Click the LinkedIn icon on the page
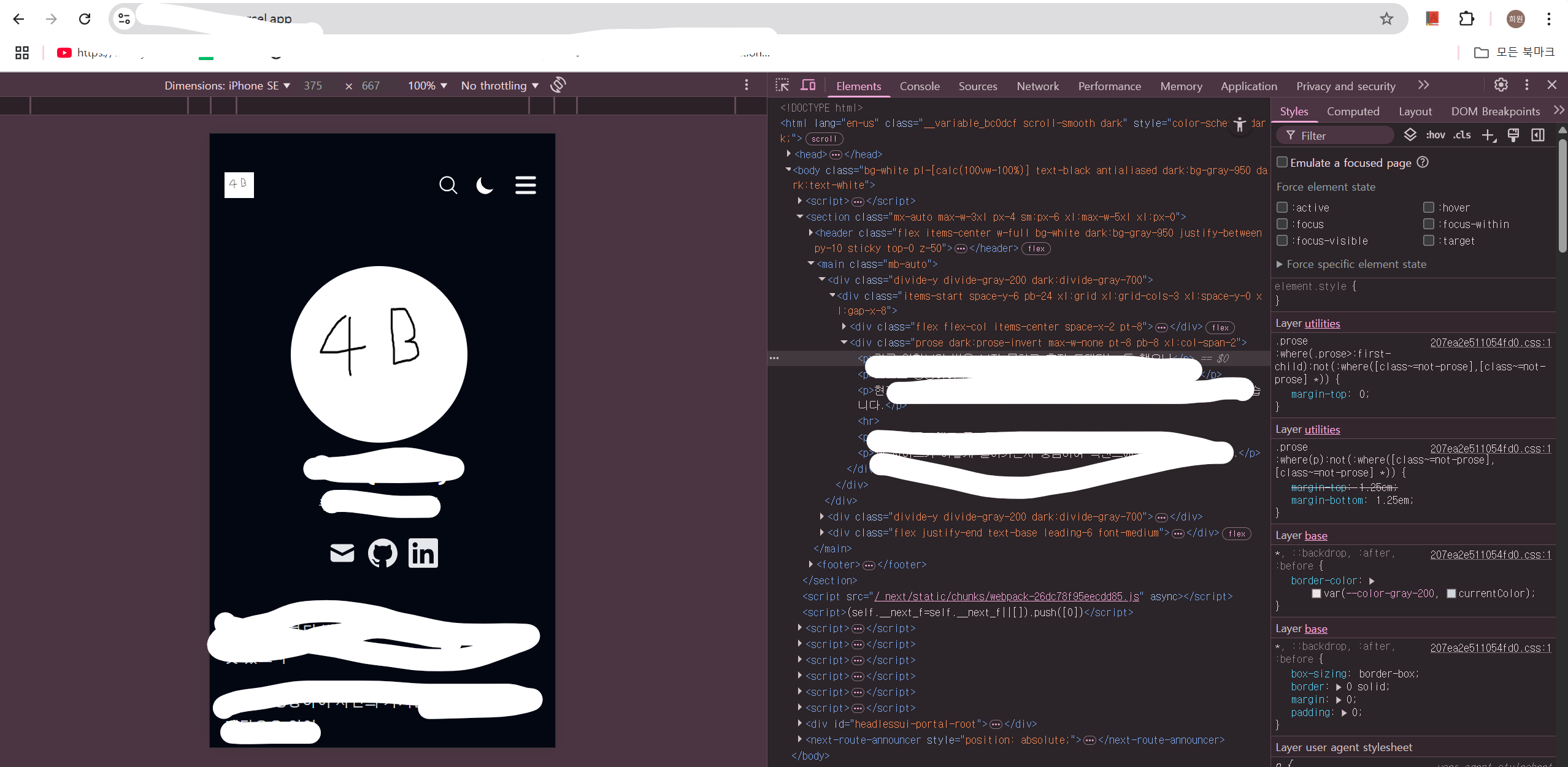Image resolution: width=1568 pixels, height=767 pixels. click(x=423, y=553)
